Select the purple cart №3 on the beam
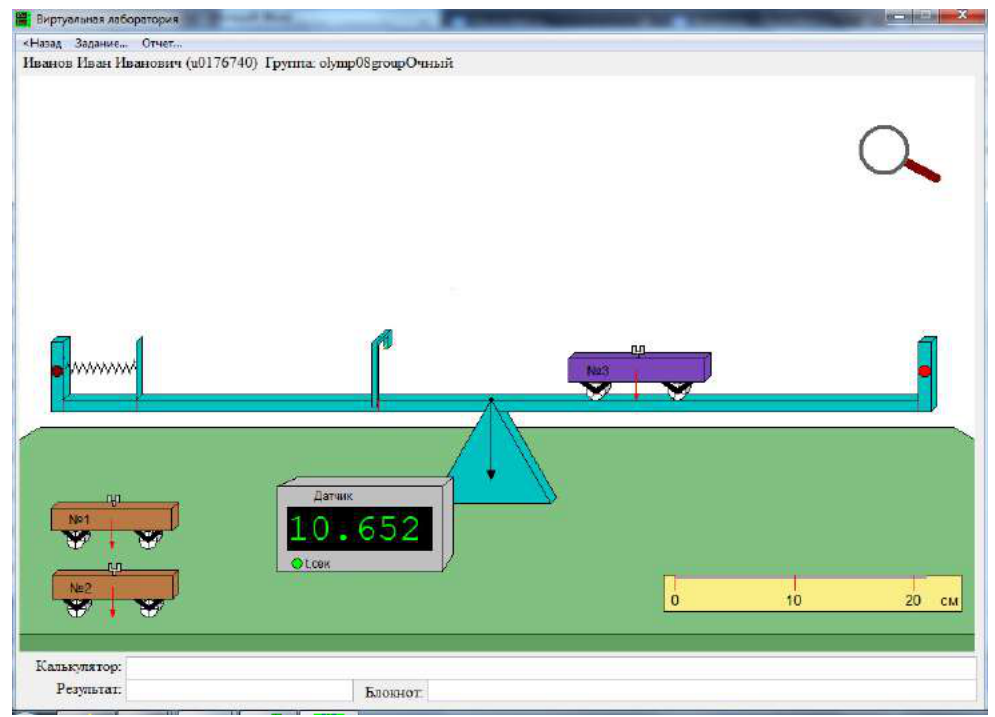This screenshot has width=995, height=717. coord(639,373)
